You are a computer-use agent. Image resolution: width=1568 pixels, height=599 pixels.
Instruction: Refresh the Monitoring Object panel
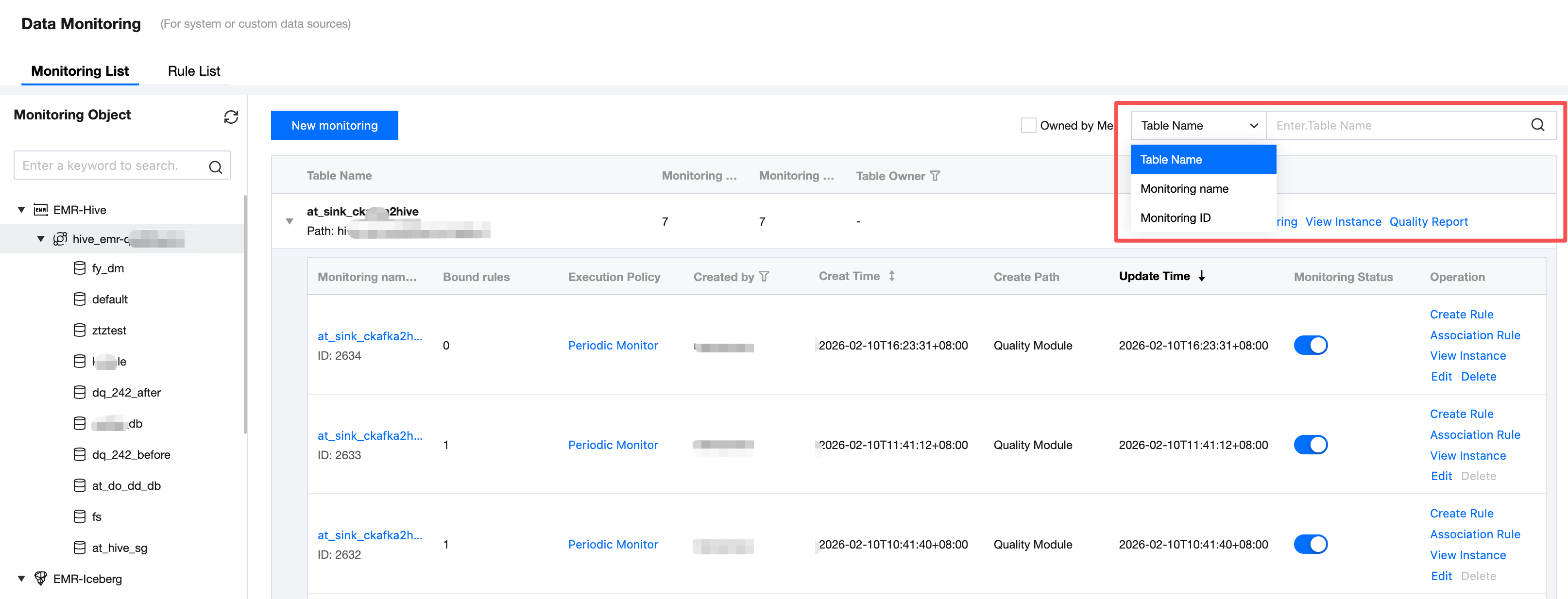(x=231, y=117)
